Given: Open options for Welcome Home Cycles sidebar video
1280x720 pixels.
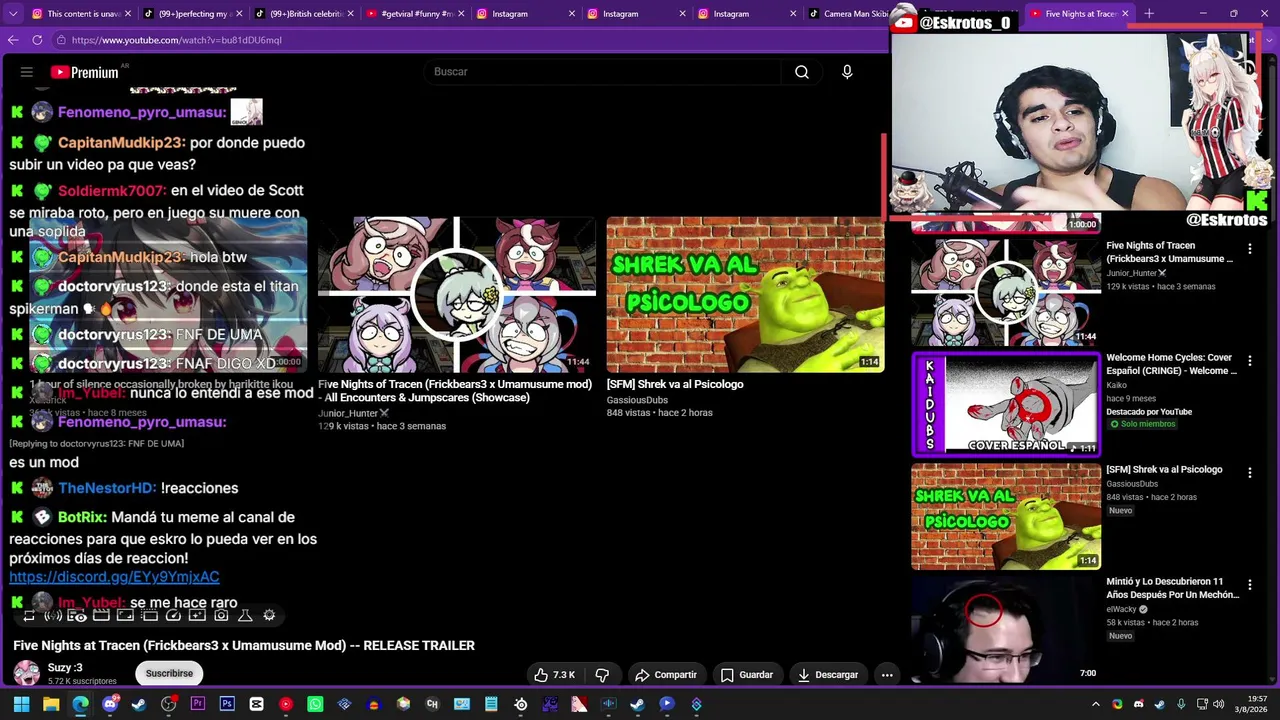Looking at the screenshot, I should [1249, 360].
